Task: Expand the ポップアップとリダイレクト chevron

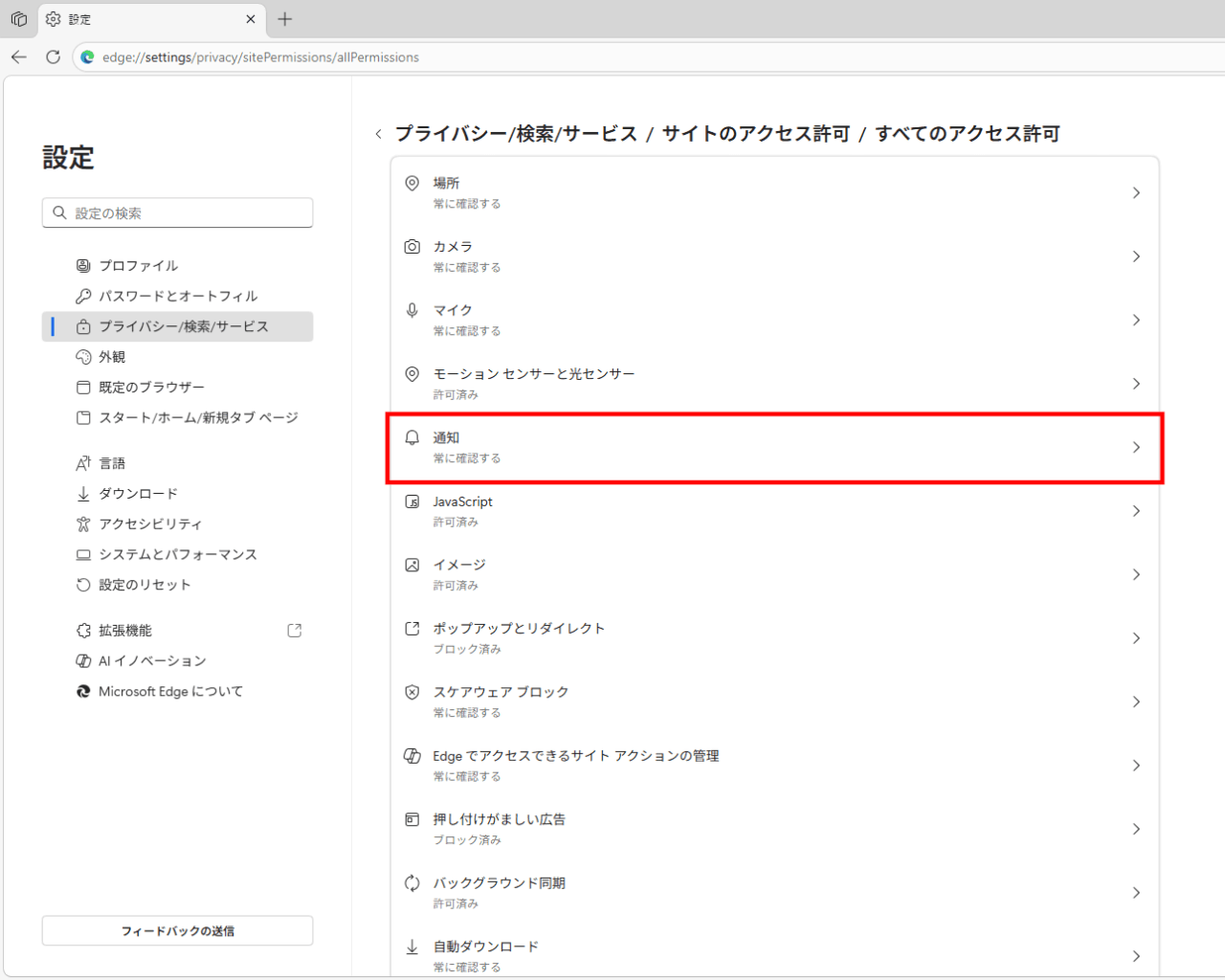Action: click(x=1136, y=638)
